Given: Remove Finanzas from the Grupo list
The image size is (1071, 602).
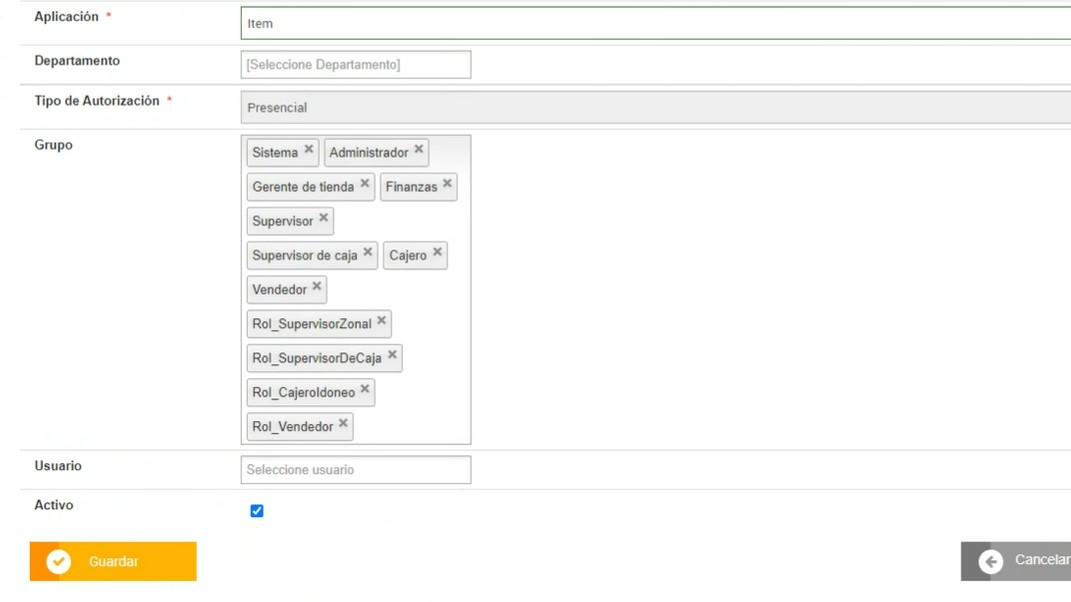Looking at the screenshot, I should (447, 184).
